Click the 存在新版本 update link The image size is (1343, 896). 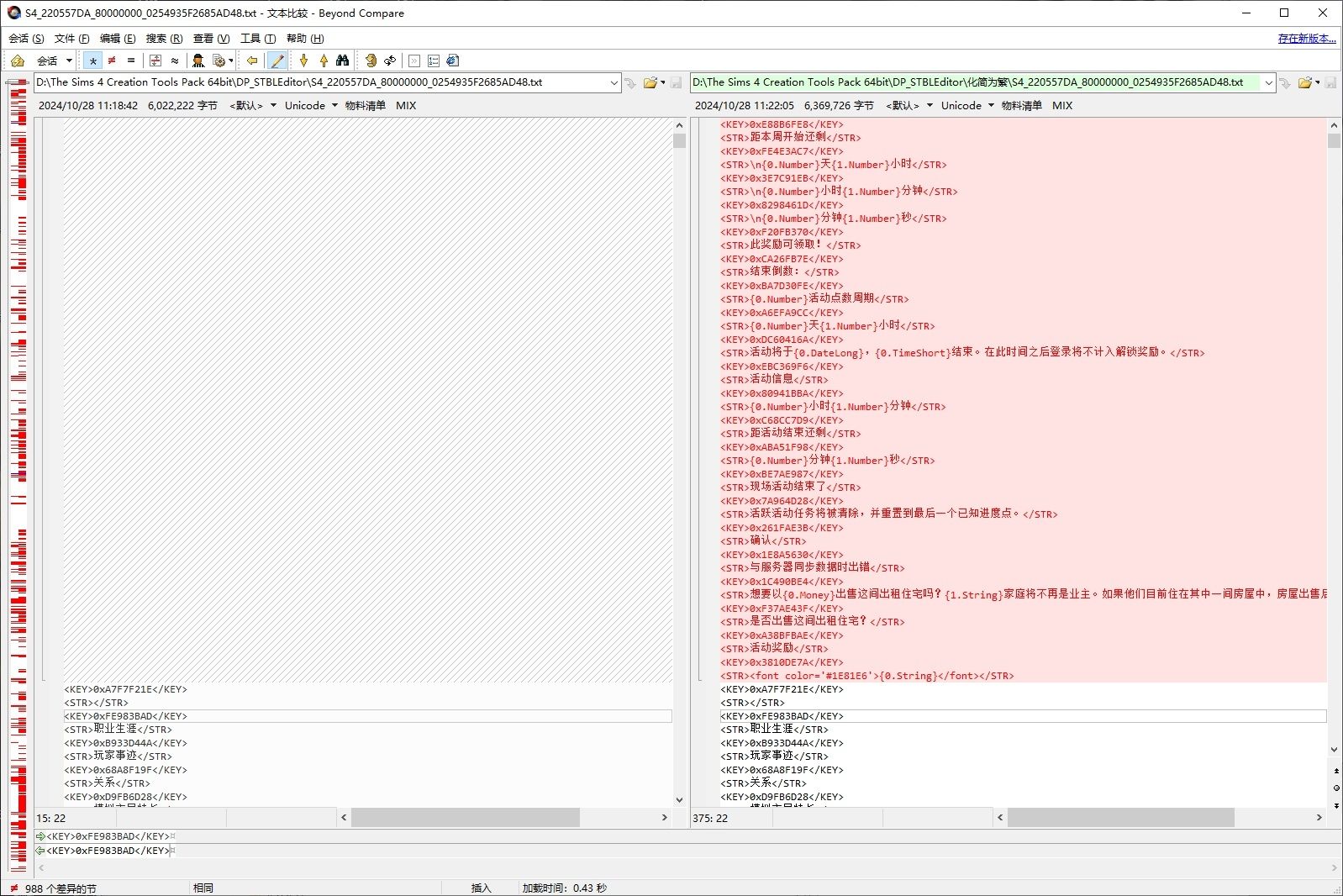click(x=1307, y=39)
